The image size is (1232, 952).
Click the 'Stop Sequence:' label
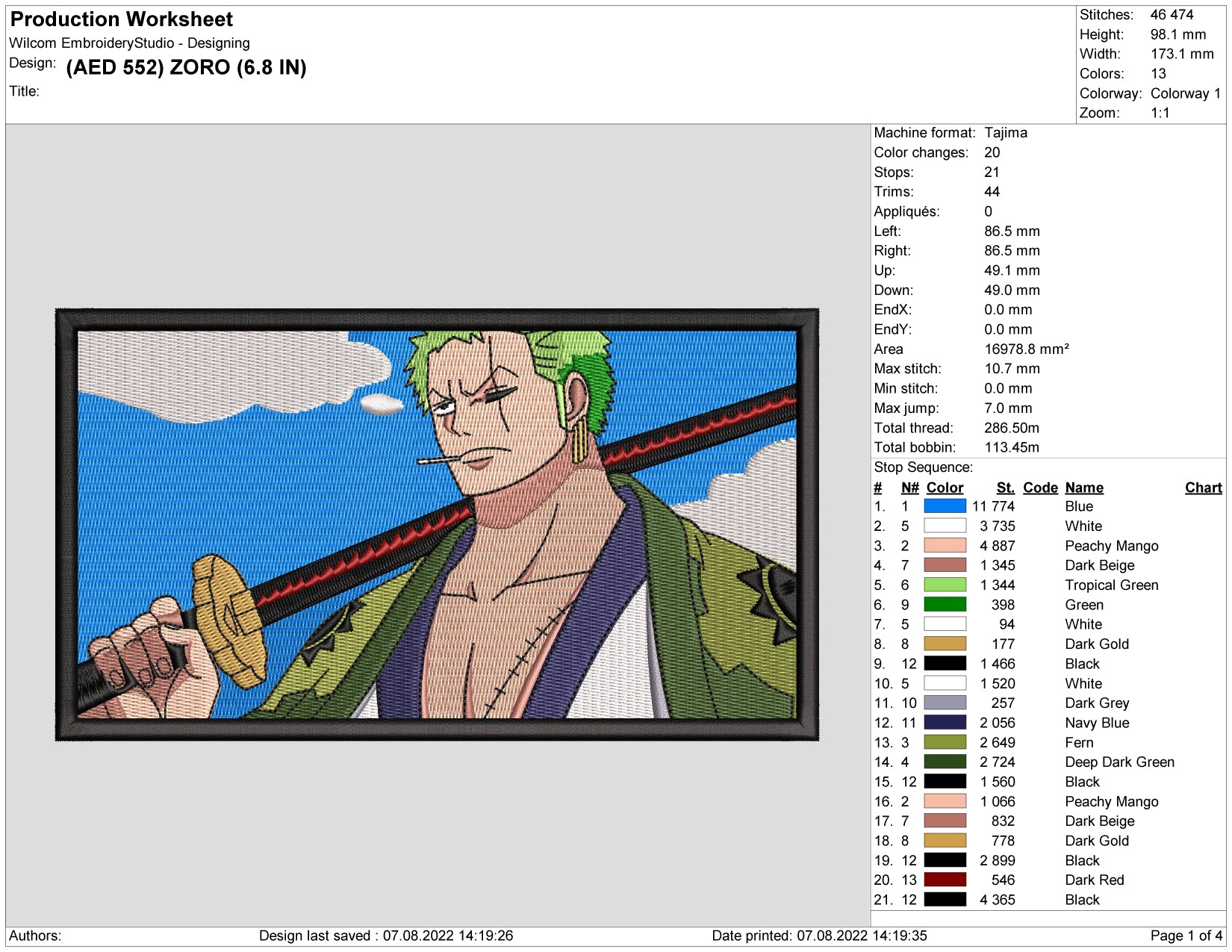[923, 467]
